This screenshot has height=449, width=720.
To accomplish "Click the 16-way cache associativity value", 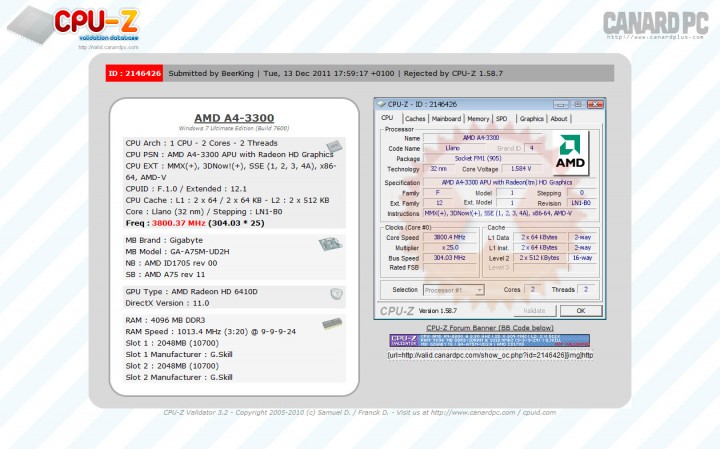I will (x=582, y=258).
